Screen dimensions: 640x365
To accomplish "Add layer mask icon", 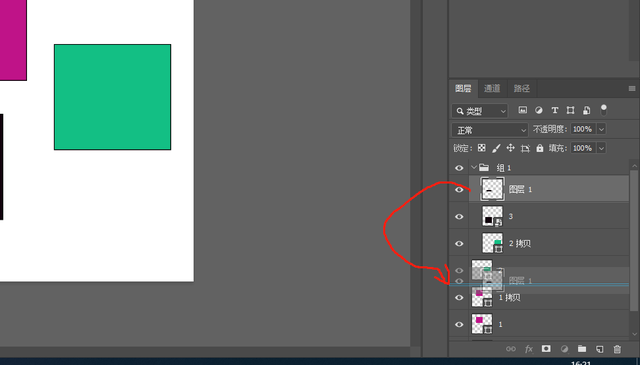I will click(546, 349).
